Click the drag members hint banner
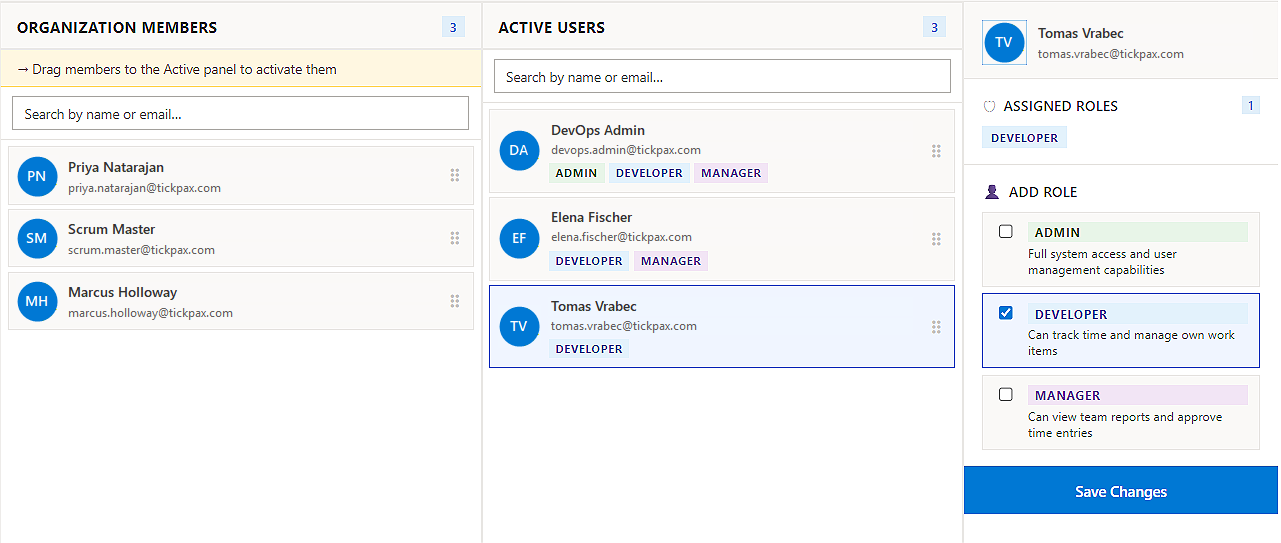Image resolution: width=1281 pixels, height=543 pixels. (240, 69)
